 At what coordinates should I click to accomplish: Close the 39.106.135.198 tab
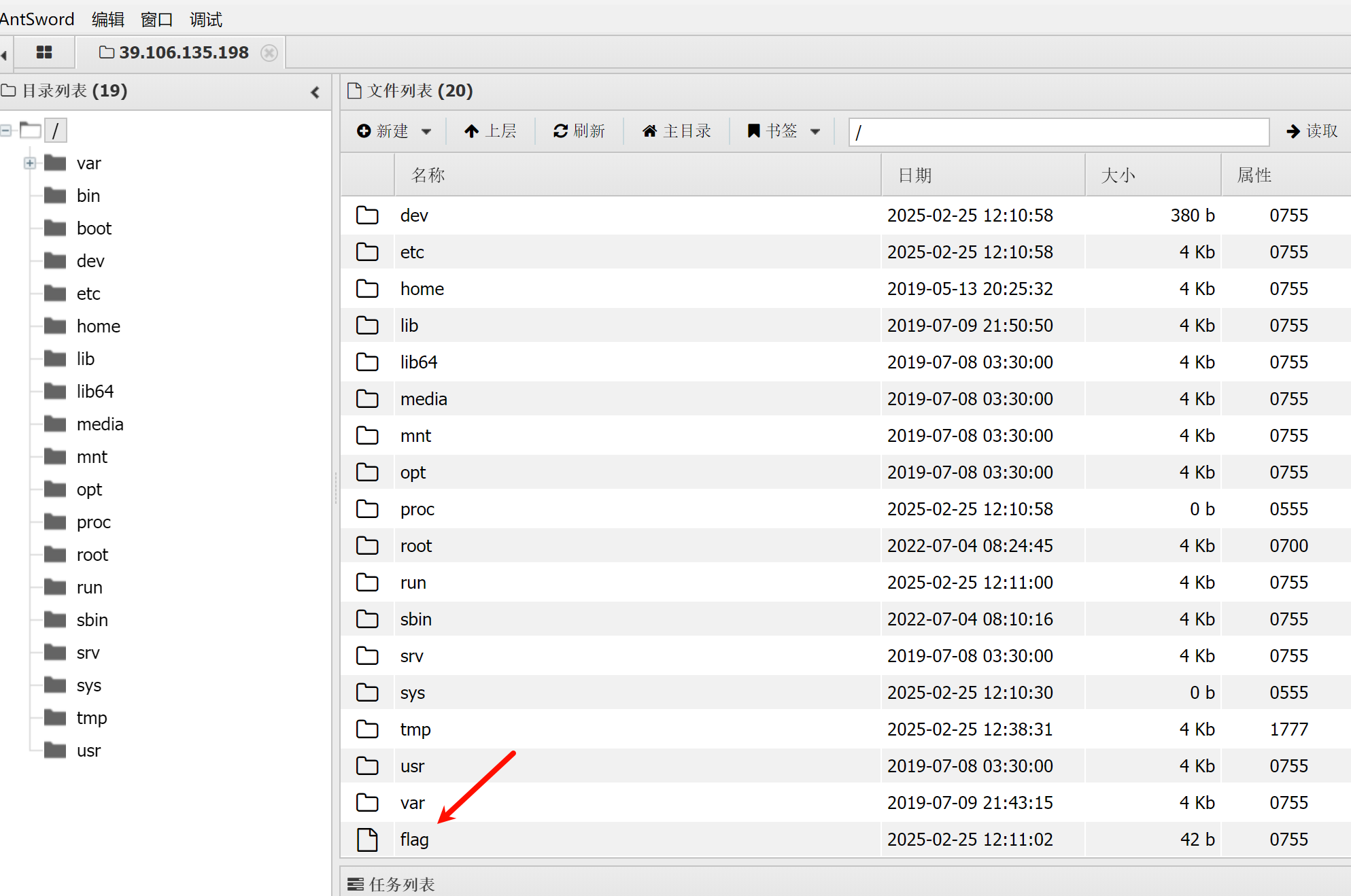(269, 53)
